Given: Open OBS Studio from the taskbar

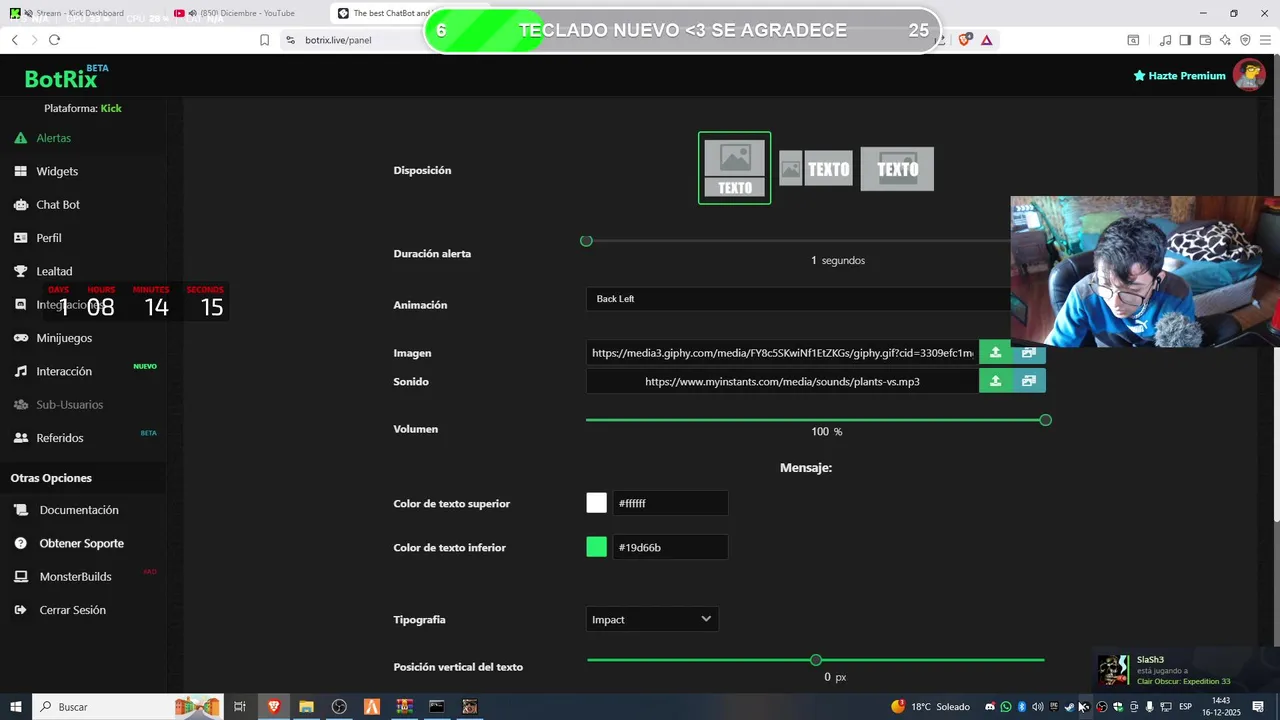Looking at the screenshot, I should click(x=339, y=707).
